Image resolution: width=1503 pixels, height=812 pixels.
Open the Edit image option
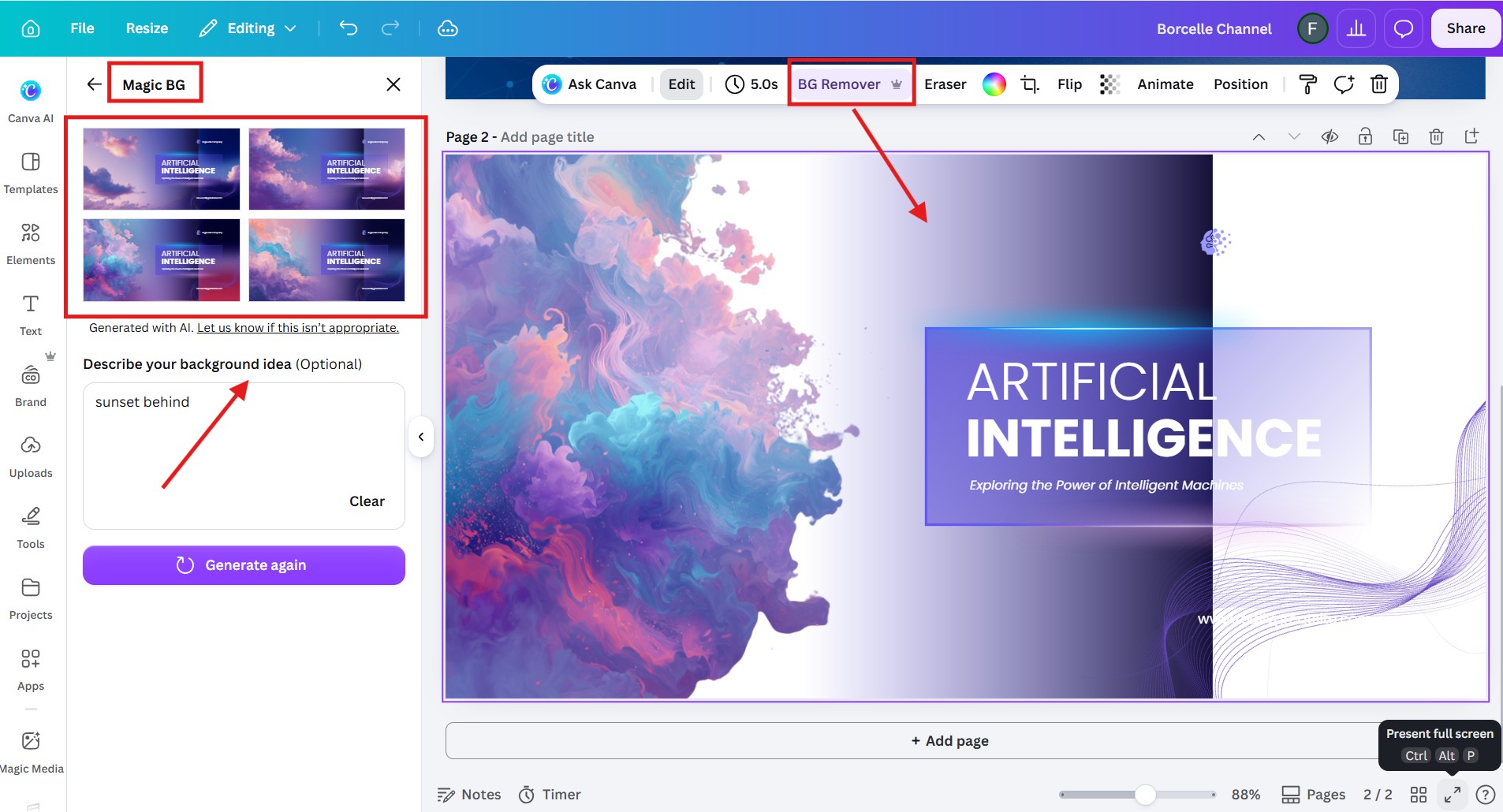tap(681, 84)
